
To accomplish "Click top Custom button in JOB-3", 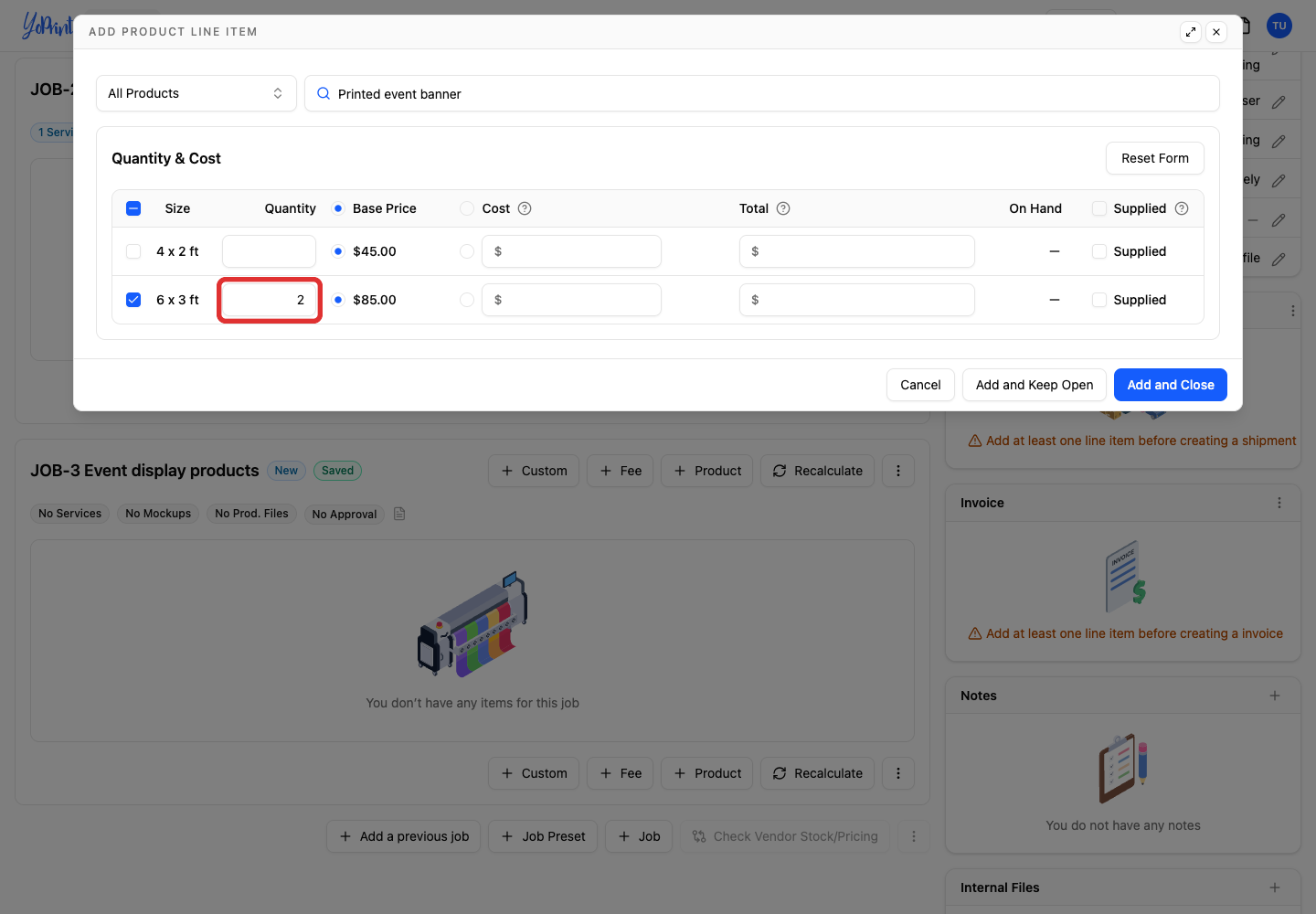I will (534, 471).
